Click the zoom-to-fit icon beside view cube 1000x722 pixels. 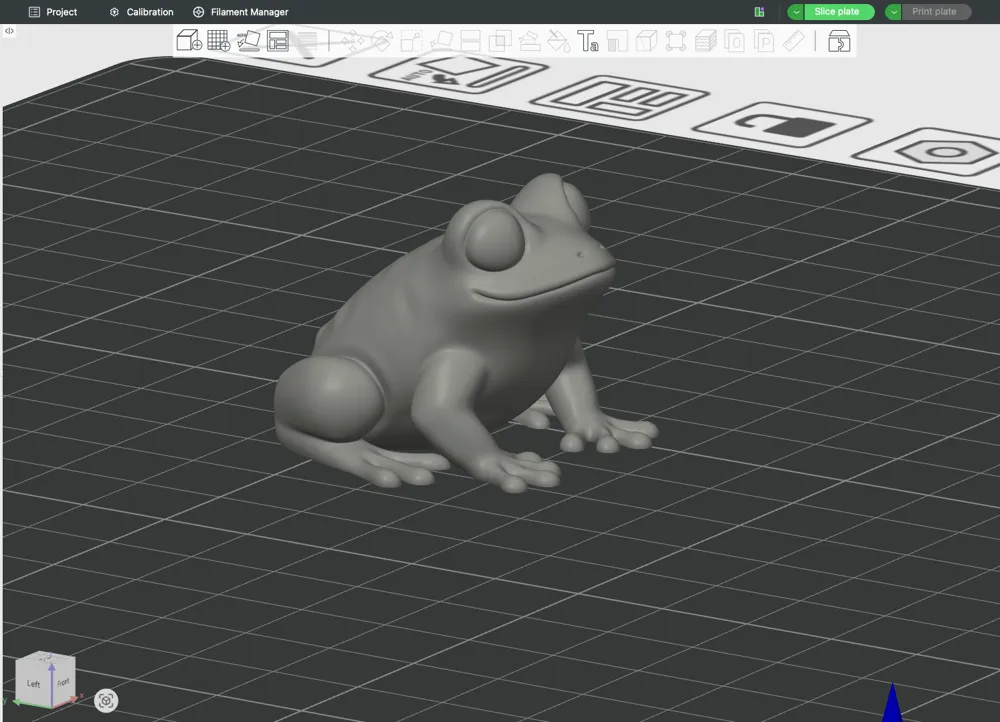pyautogui.click(x=106, y=700)
